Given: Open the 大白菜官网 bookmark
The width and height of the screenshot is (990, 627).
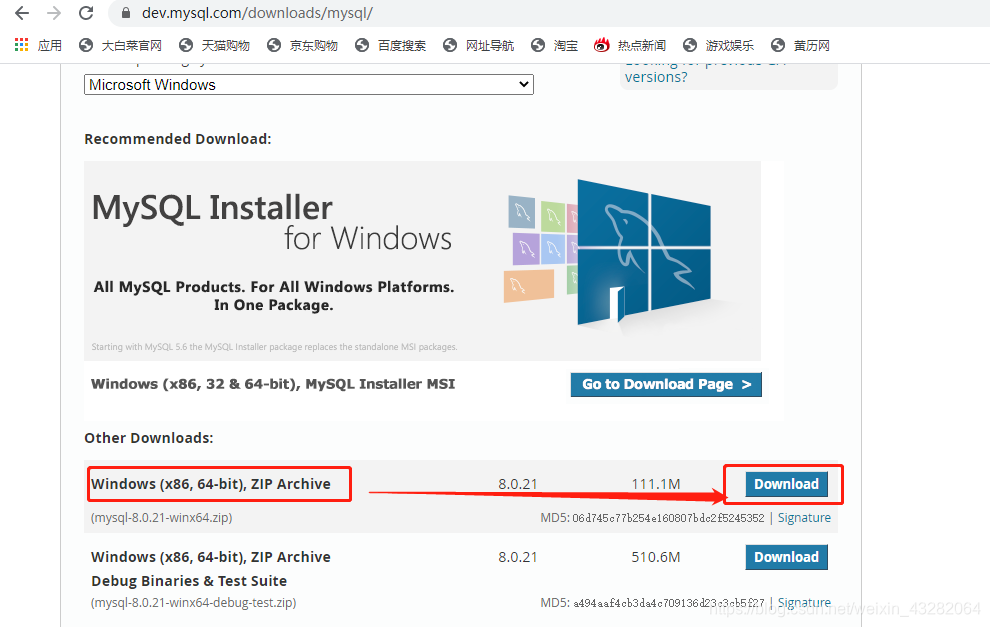Looking at the screenshot, I should (120, 45).
